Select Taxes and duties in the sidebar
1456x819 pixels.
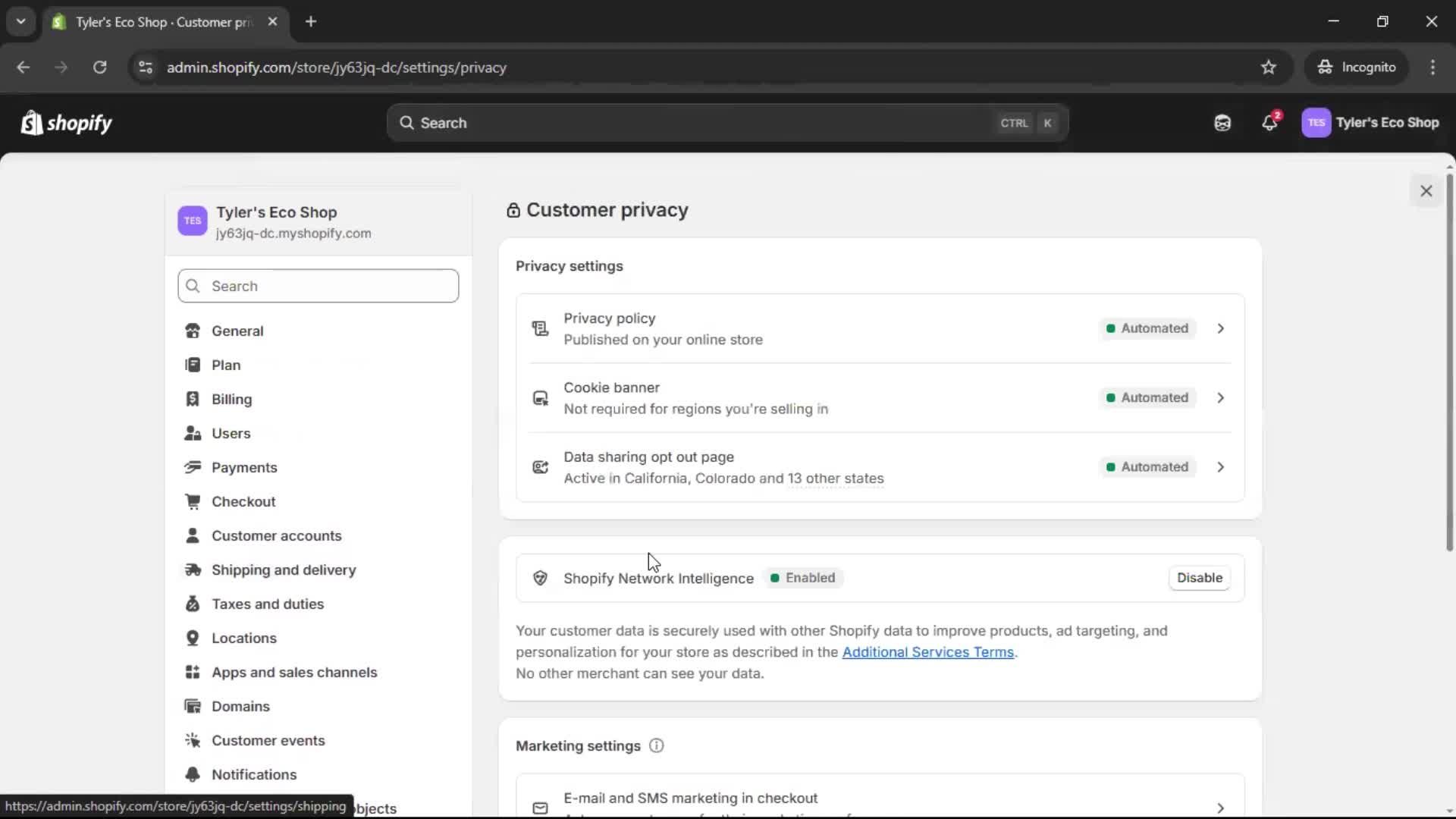pyautogui.click(x=268, y=604)
